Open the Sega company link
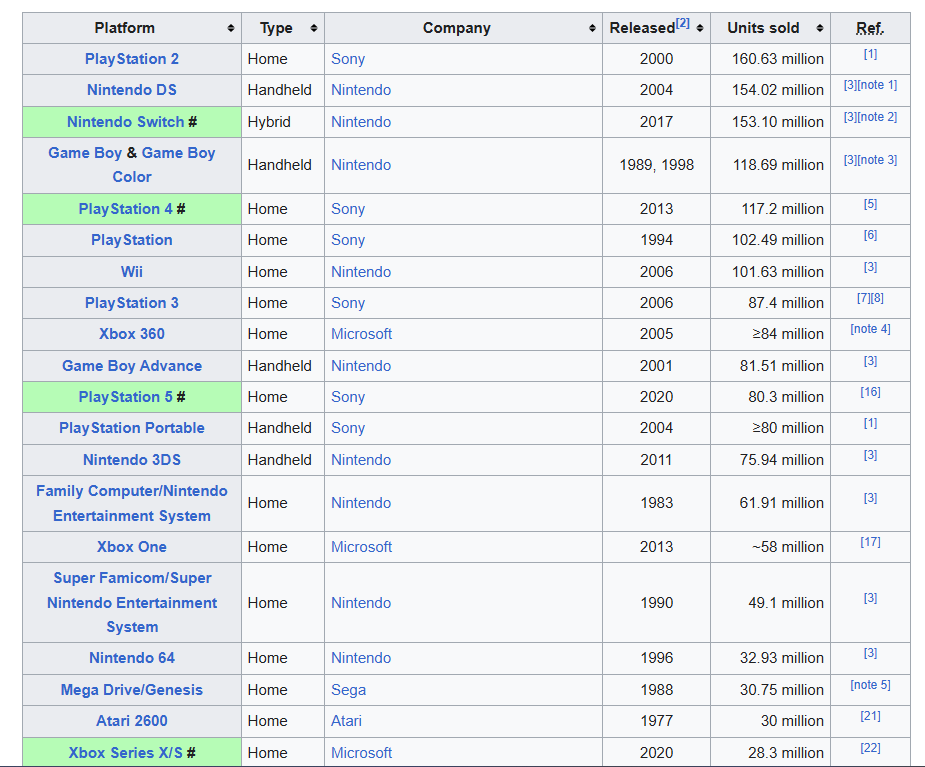 tap(348, 690)
